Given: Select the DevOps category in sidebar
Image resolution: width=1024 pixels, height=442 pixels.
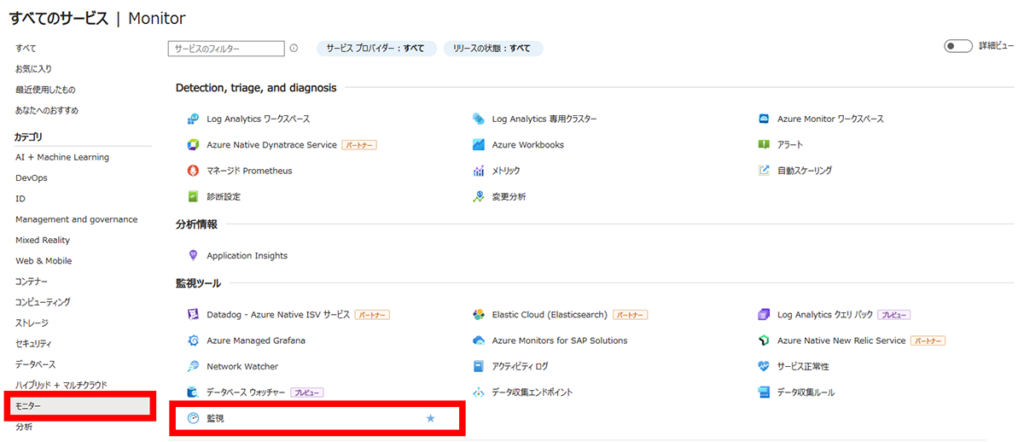Looking at the screenshot, I should click(31, 178).
